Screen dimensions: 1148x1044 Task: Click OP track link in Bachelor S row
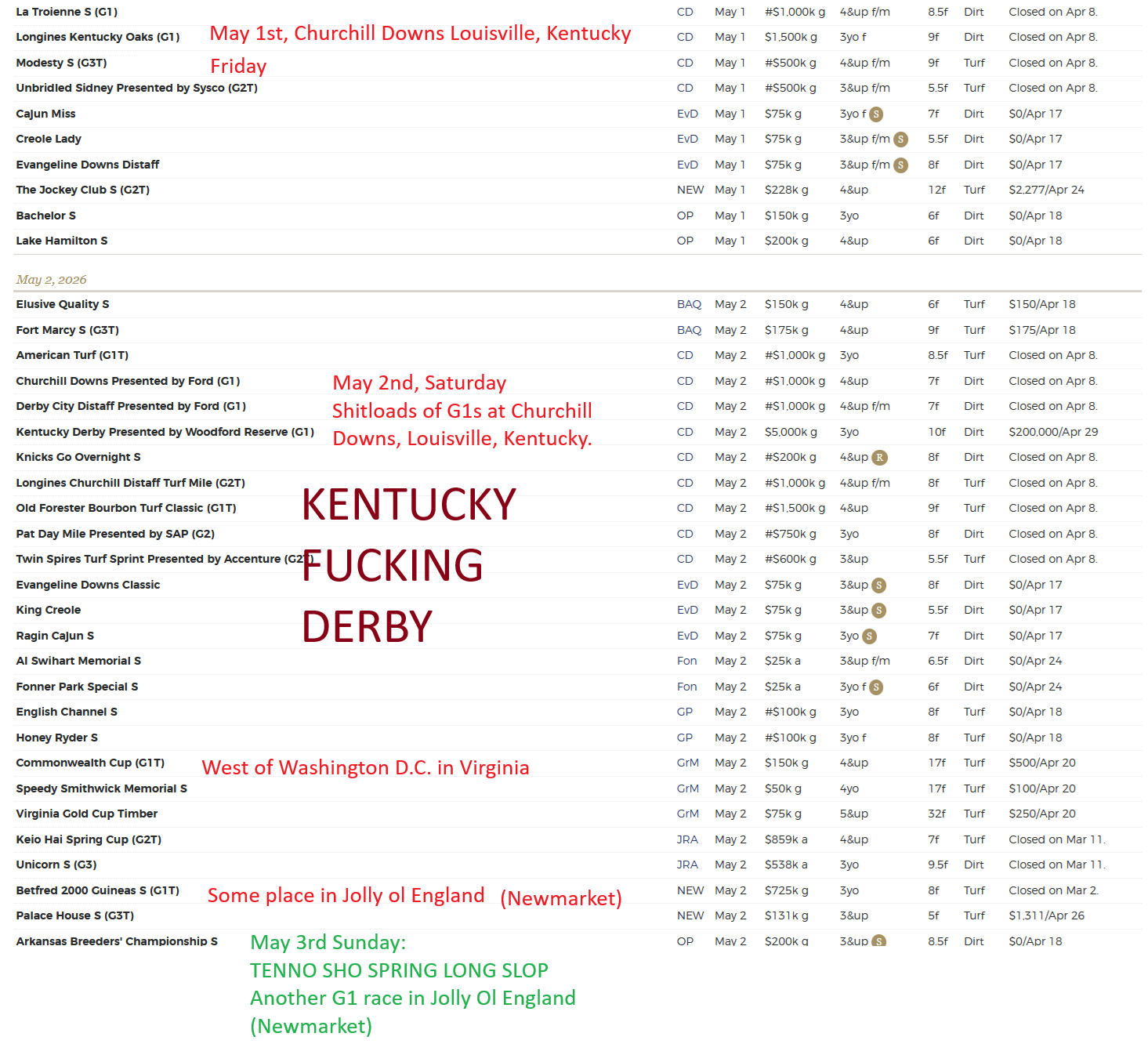(685, 216)
